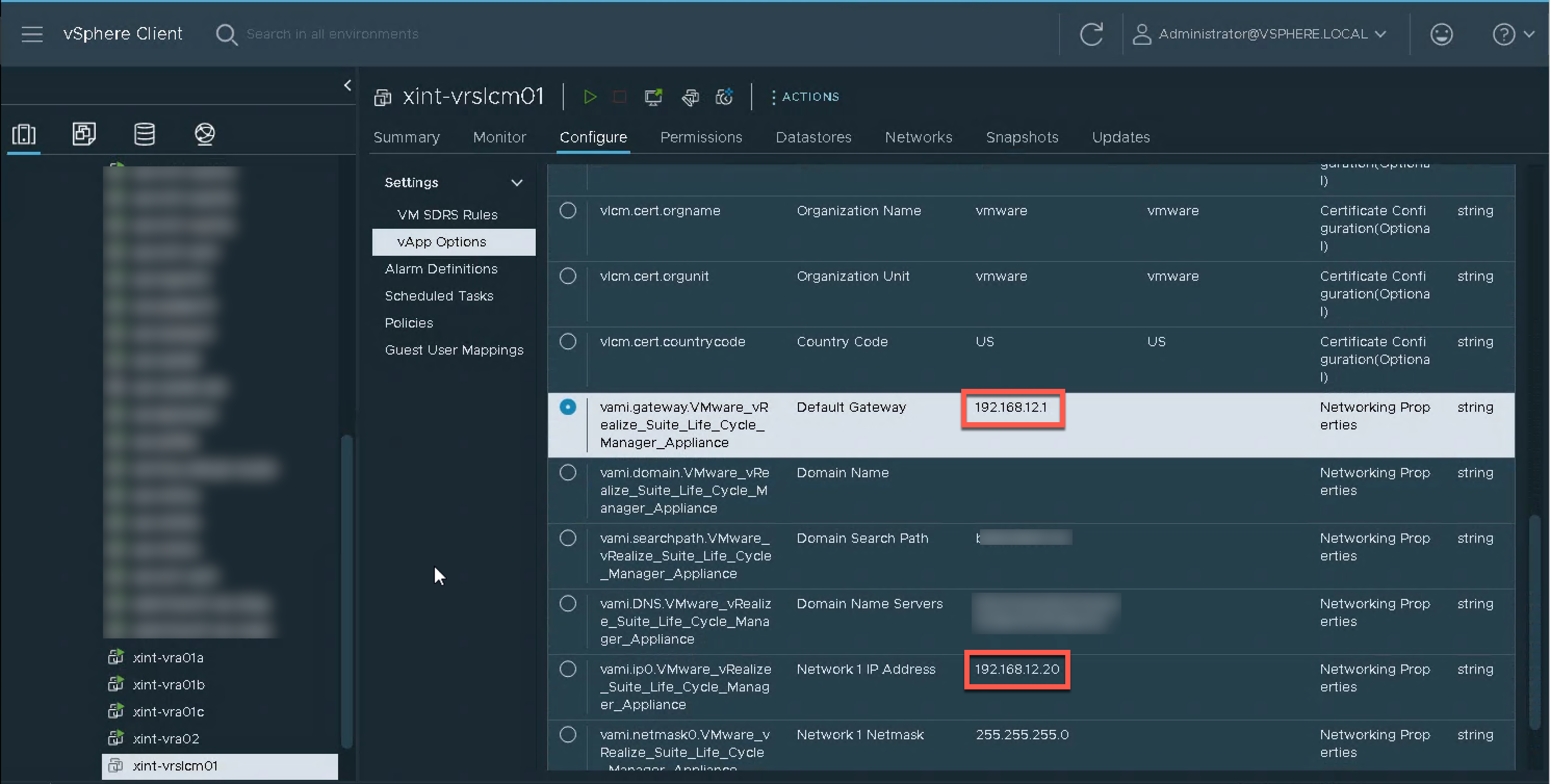Open the ACTIONS menu
This screenshot has width=1550, height=784.
point(805,97)
